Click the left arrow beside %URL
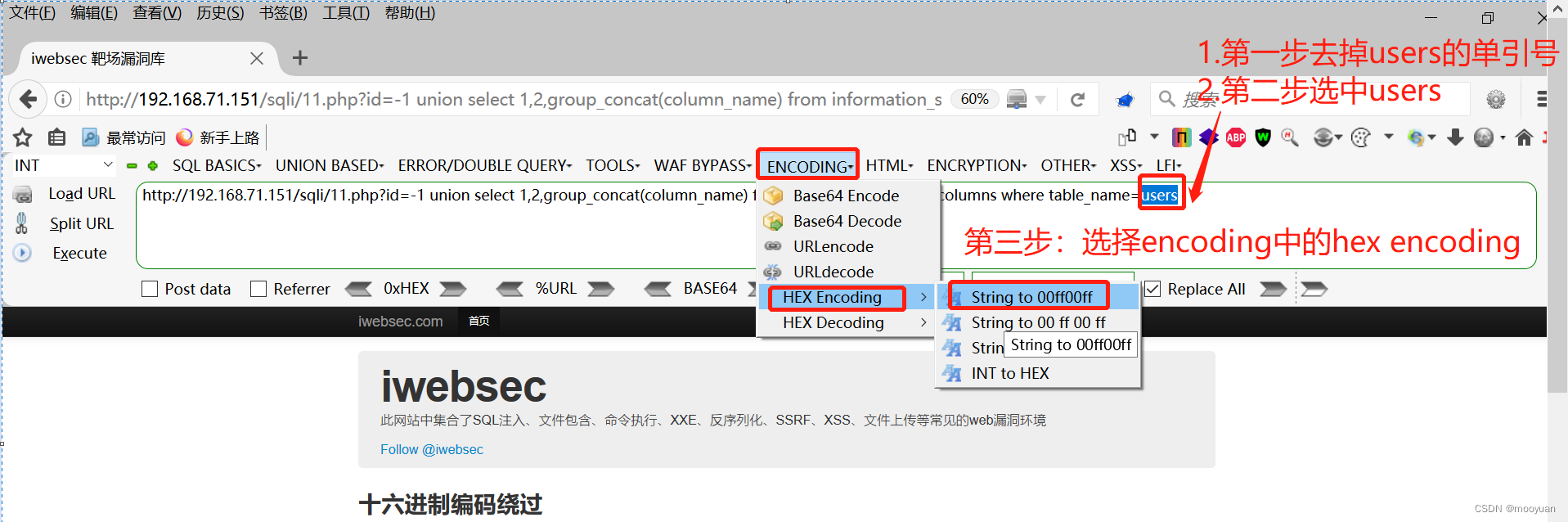 click(510, 289)
